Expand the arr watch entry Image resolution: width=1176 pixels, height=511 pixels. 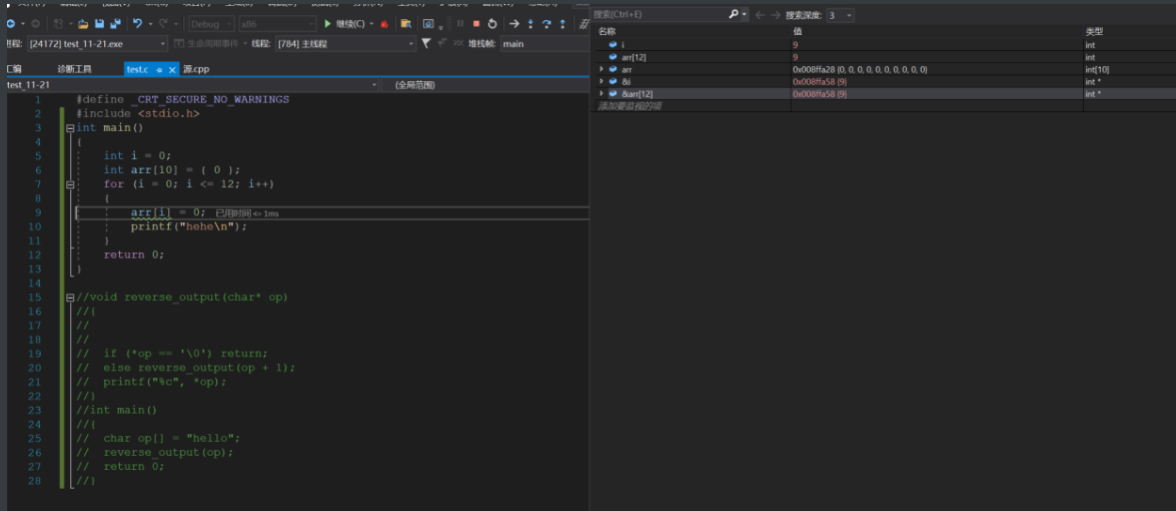[602, 69]
